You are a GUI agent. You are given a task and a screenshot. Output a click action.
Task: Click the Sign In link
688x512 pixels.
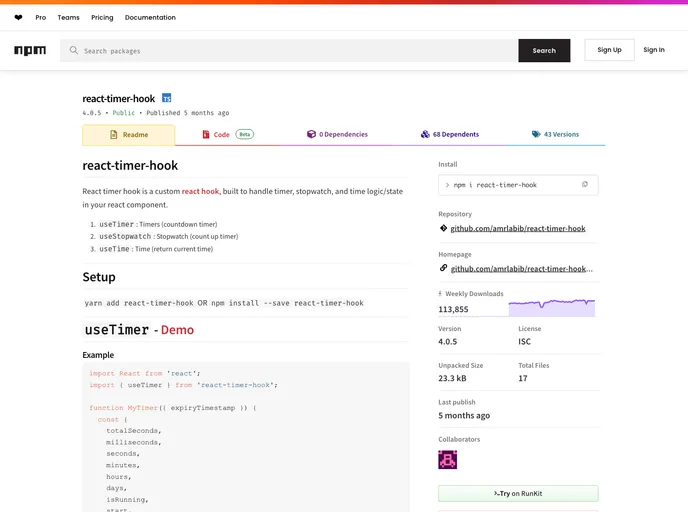(654, 50)
